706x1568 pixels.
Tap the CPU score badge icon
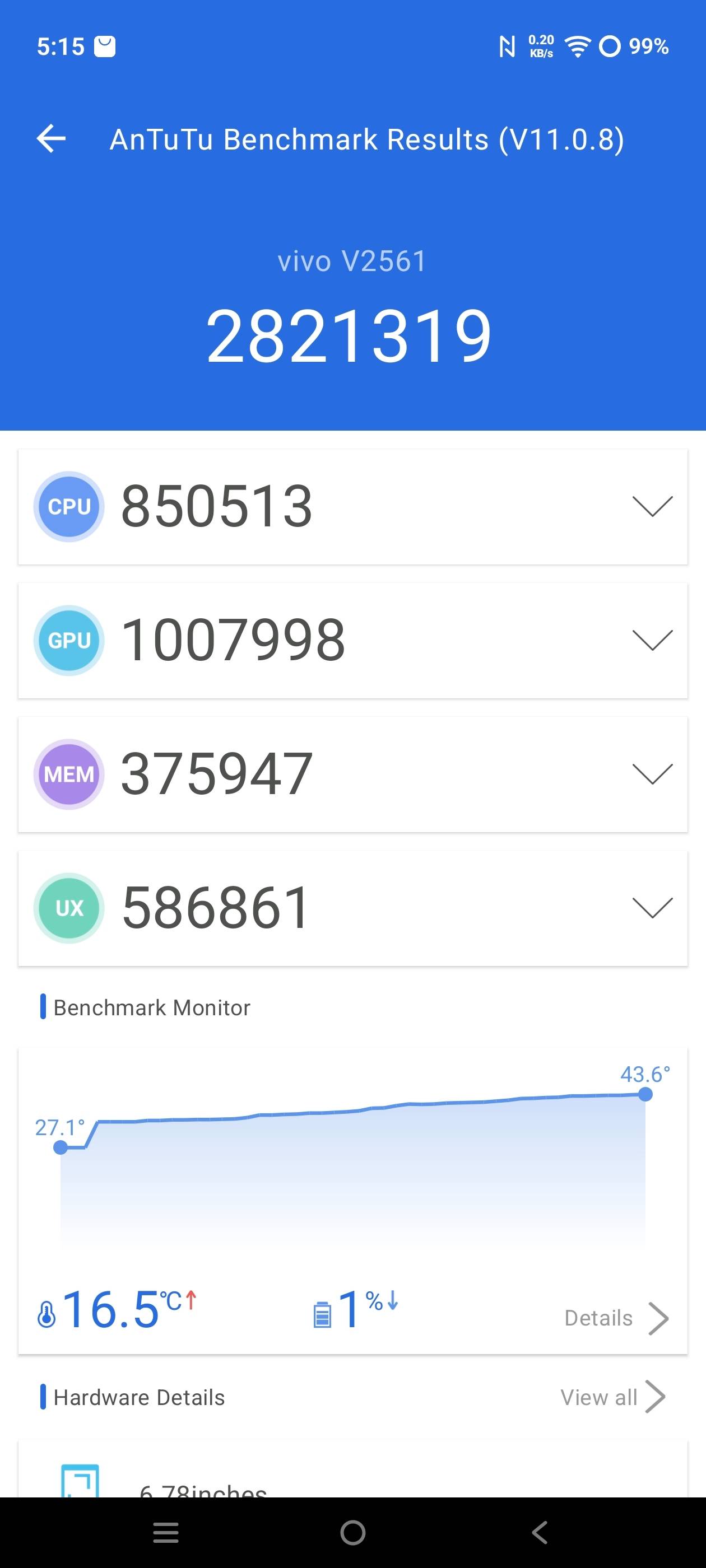click(69, 506)
